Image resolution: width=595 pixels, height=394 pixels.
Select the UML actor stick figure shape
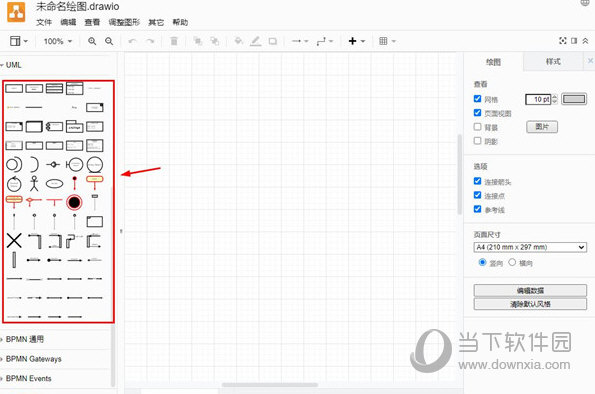[34, 183]
